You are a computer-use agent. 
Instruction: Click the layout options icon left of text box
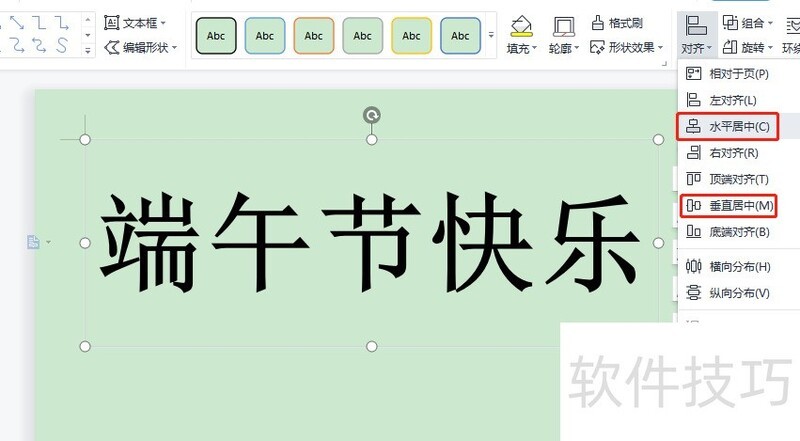[x=33, y=241]
